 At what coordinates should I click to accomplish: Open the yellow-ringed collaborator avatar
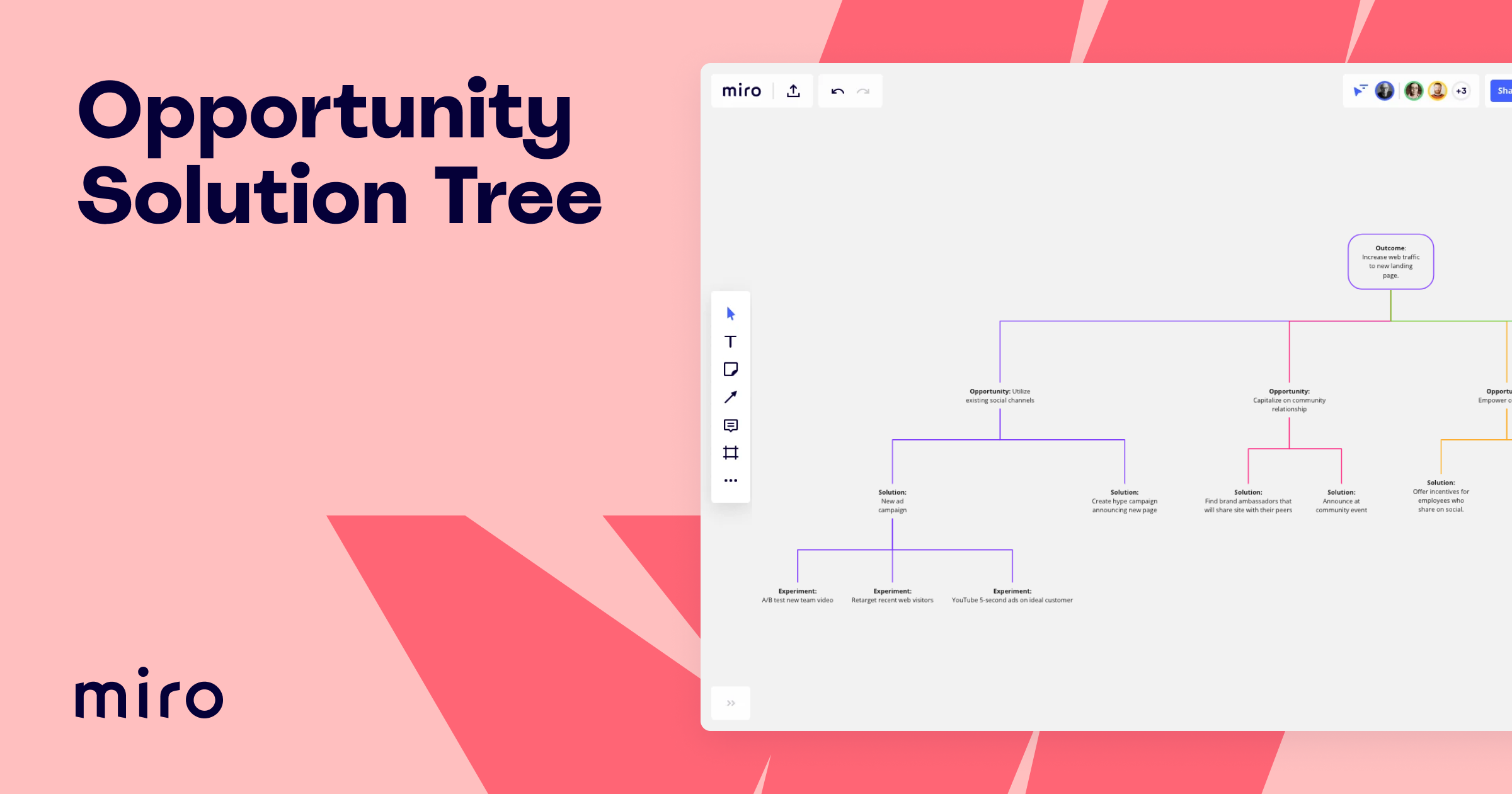(x=1438, y=90)
